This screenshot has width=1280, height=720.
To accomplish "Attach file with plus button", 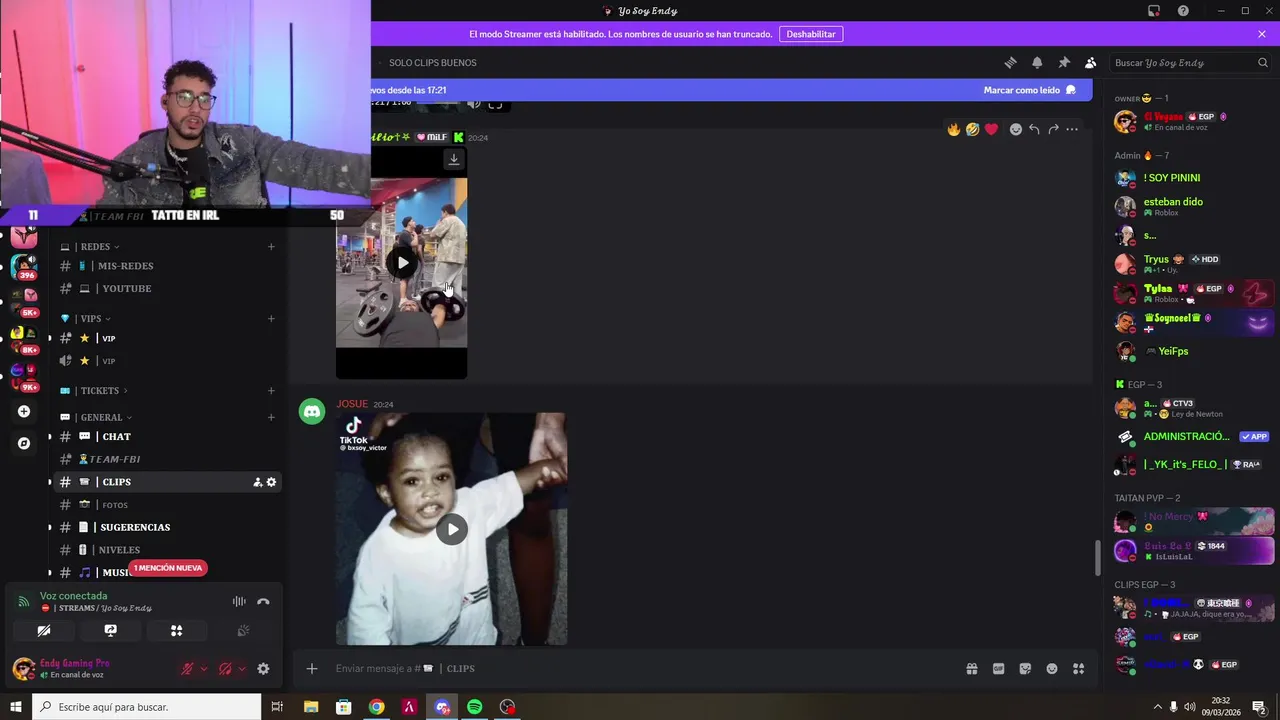I will pyautogui.click(x=312, y=668).
